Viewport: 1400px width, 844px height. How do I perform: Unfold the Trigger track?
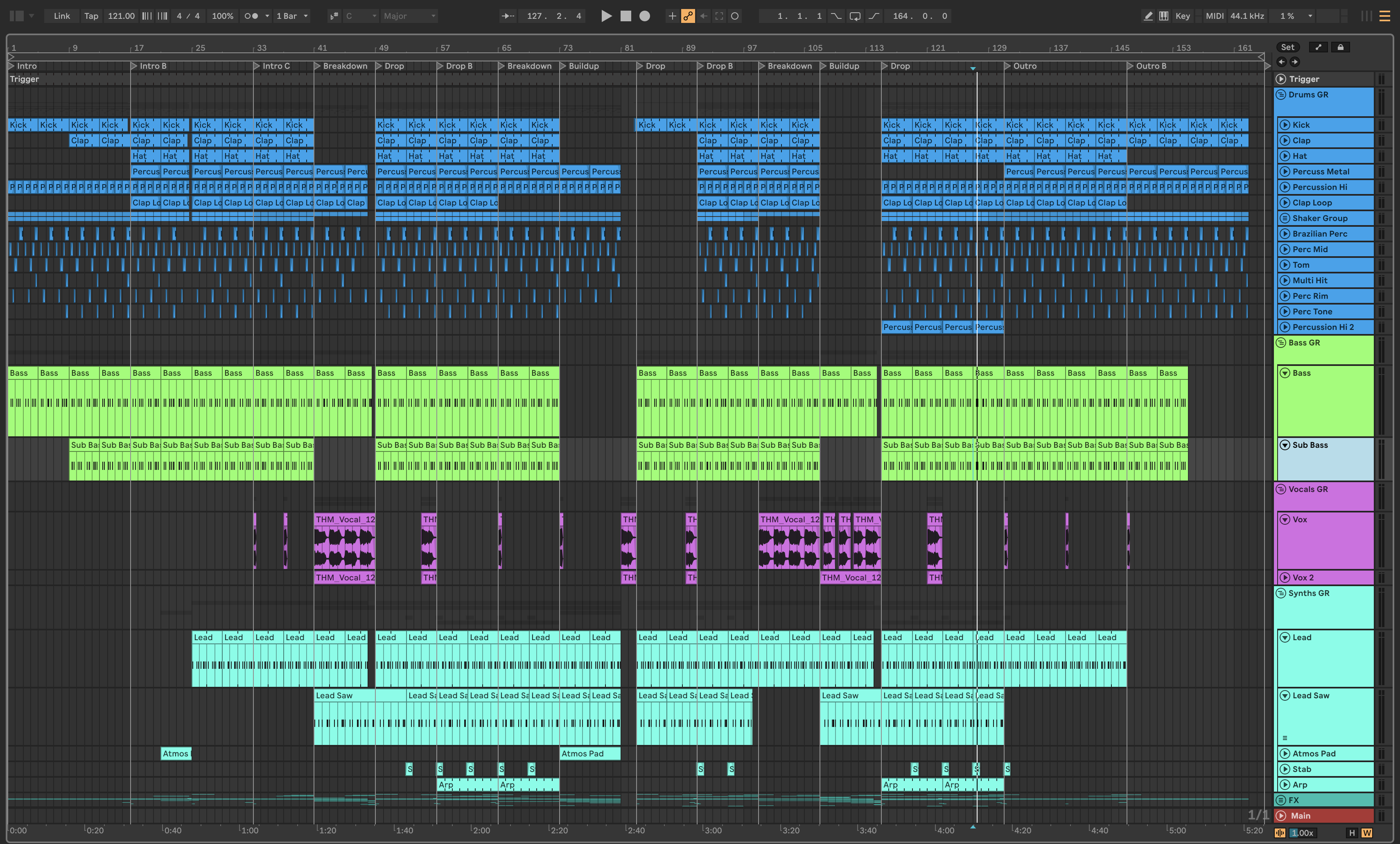coord(1281,79)
